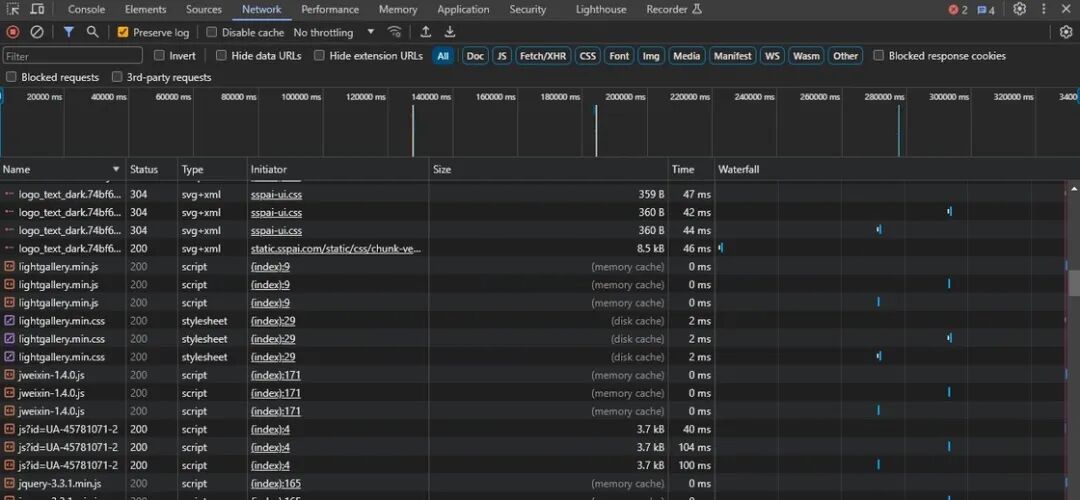Open network conditions wifi icon
Screen dimensions: 1080x500
point(395,32)
